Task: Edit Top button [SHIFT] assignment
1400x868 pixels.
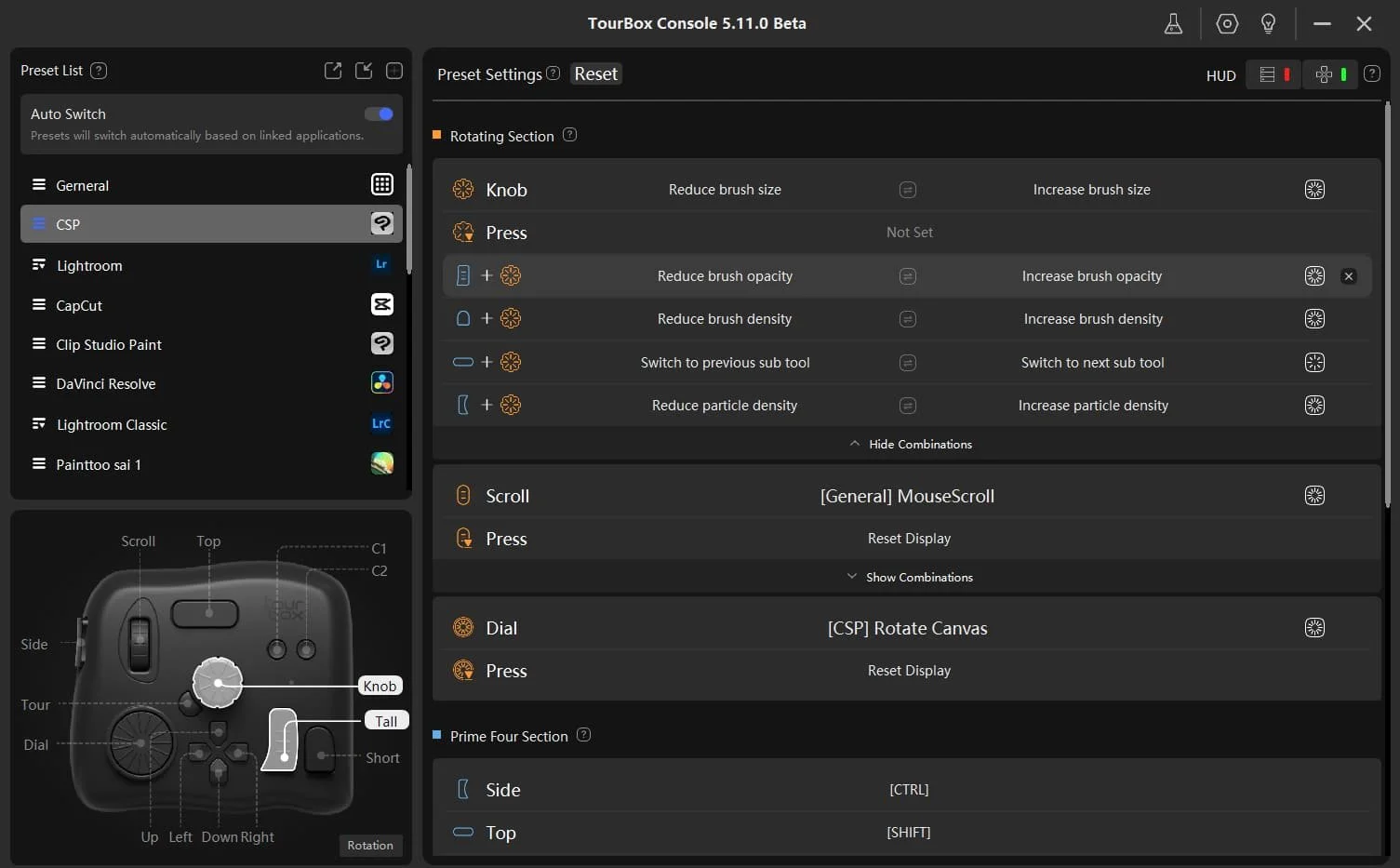Action: tap(909, 833)
